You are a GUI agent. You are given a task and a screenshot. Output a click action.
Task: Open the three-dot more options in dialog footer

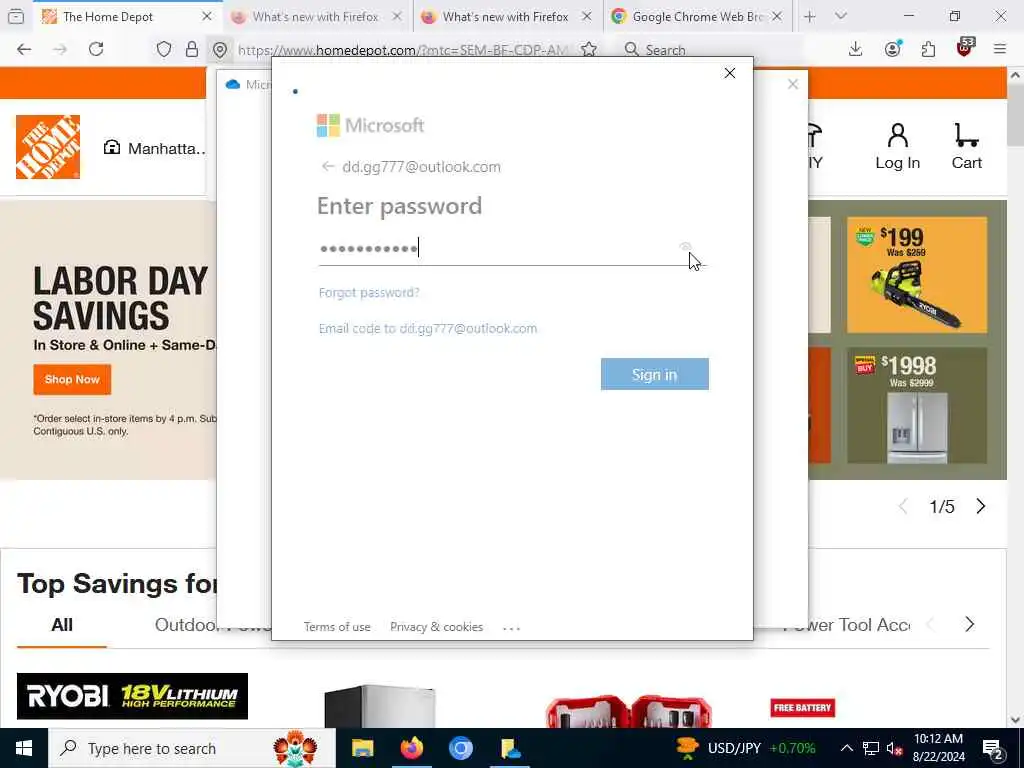point(511,628)
